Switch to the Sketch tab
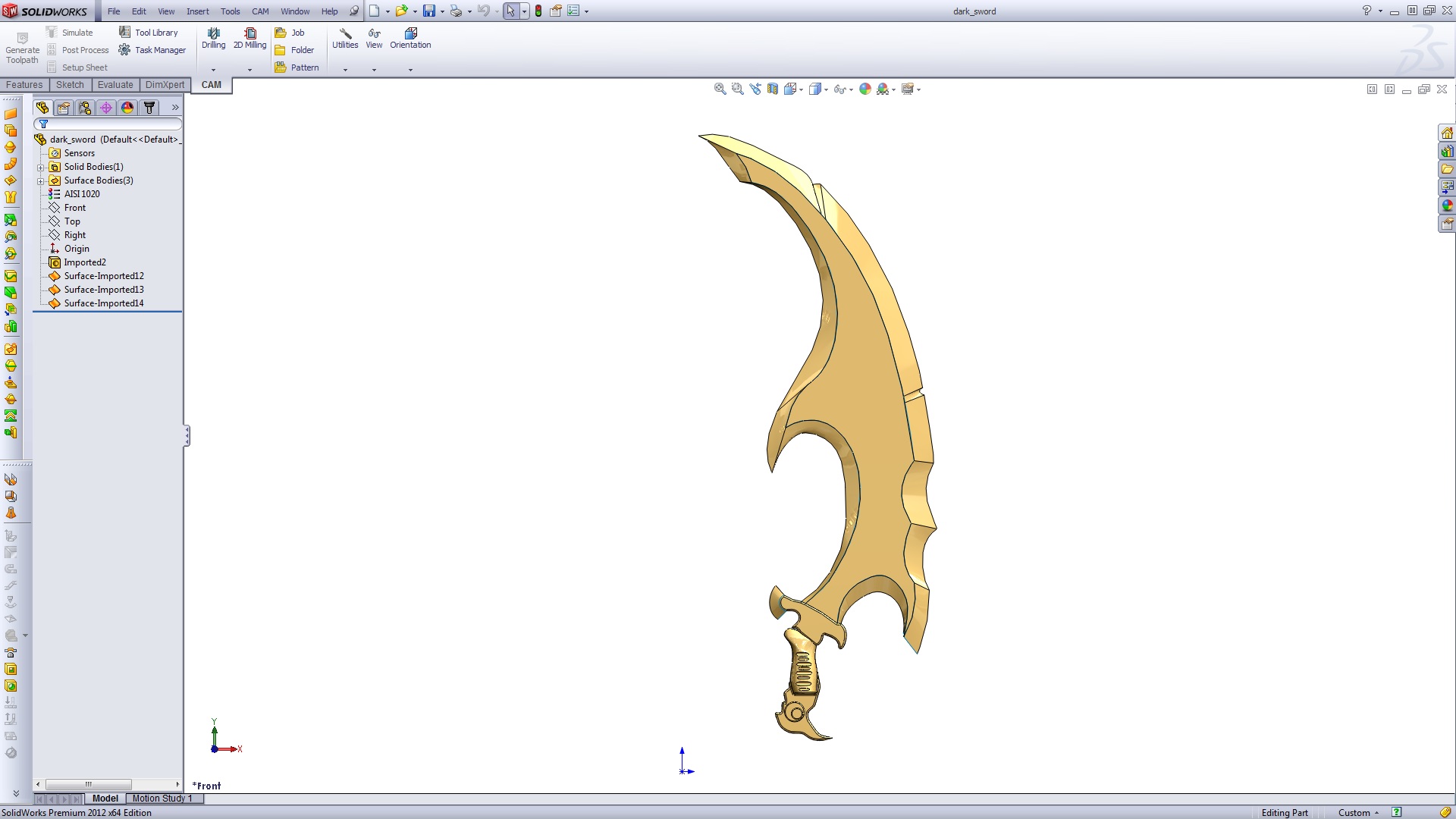The image size is (1456, 819). point(70,85)
